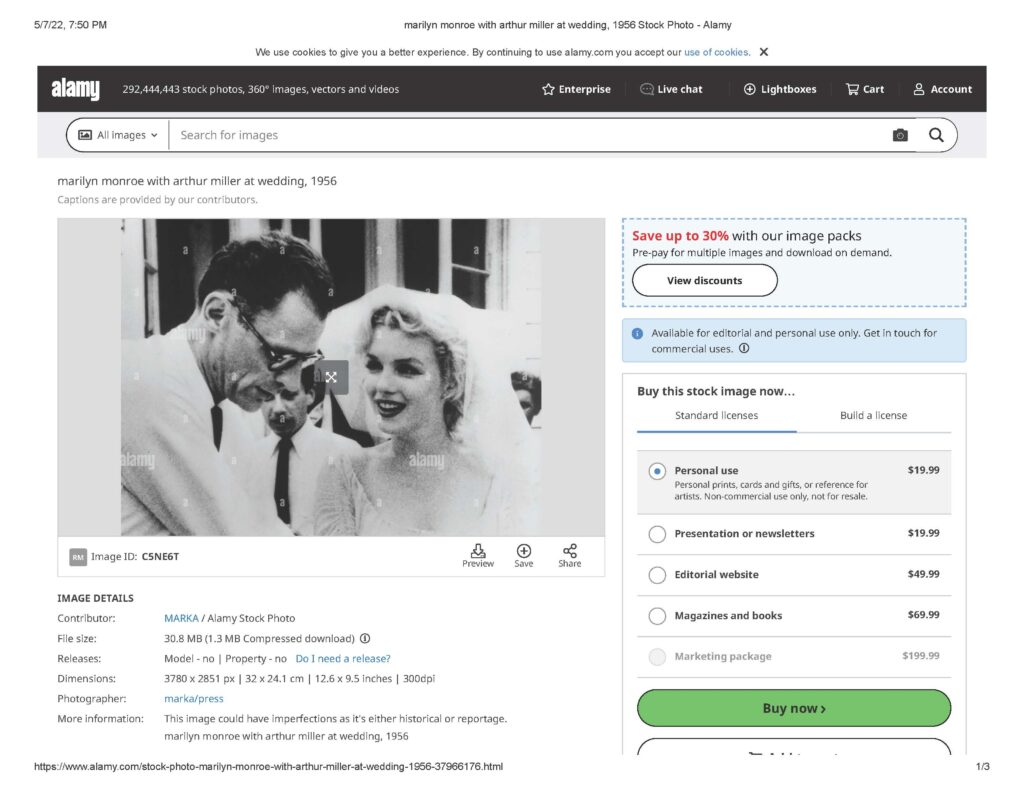Click the Preview download icon
This screenshot has height=792, width=1024.
(x=478, y=552)
